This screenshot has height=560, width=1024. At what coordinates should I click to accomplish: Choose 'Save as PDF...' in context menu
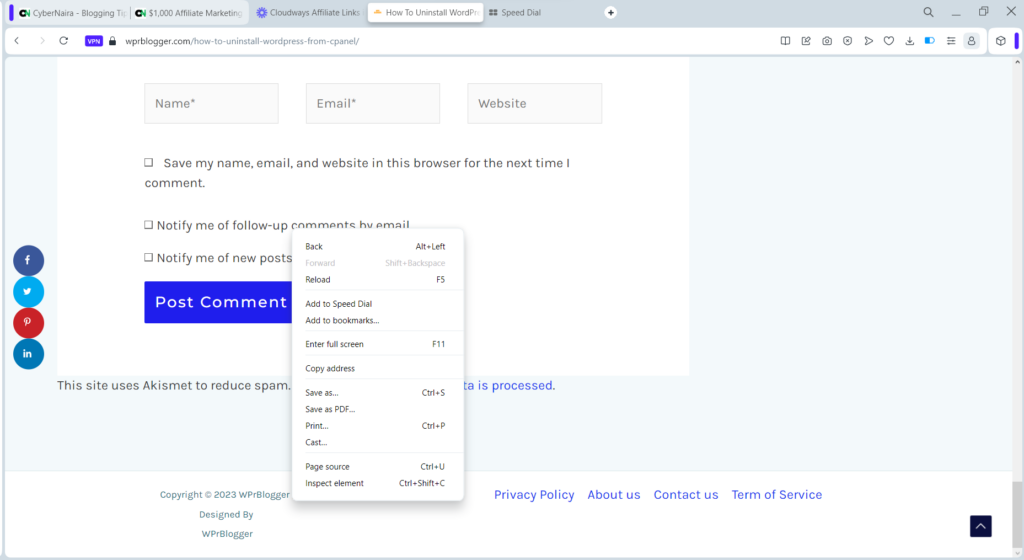tap(330, 409)
